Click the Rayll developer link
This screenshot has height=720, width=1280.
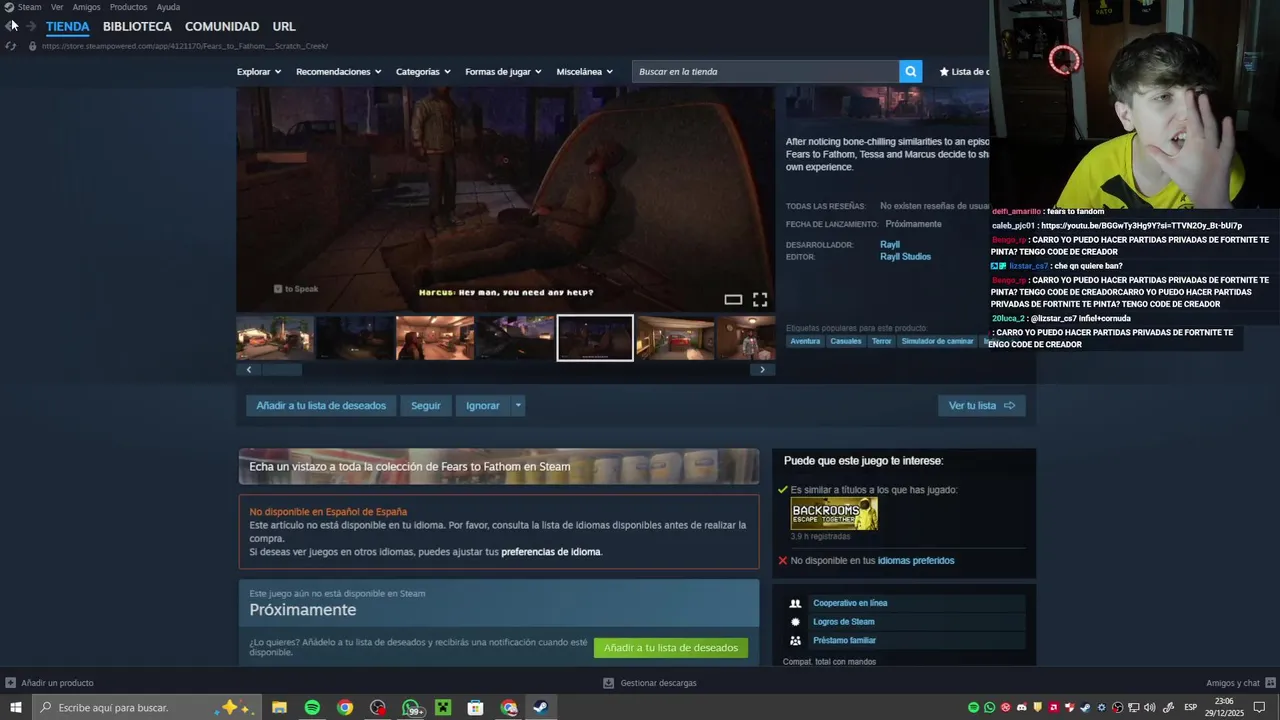pos(890,245)
